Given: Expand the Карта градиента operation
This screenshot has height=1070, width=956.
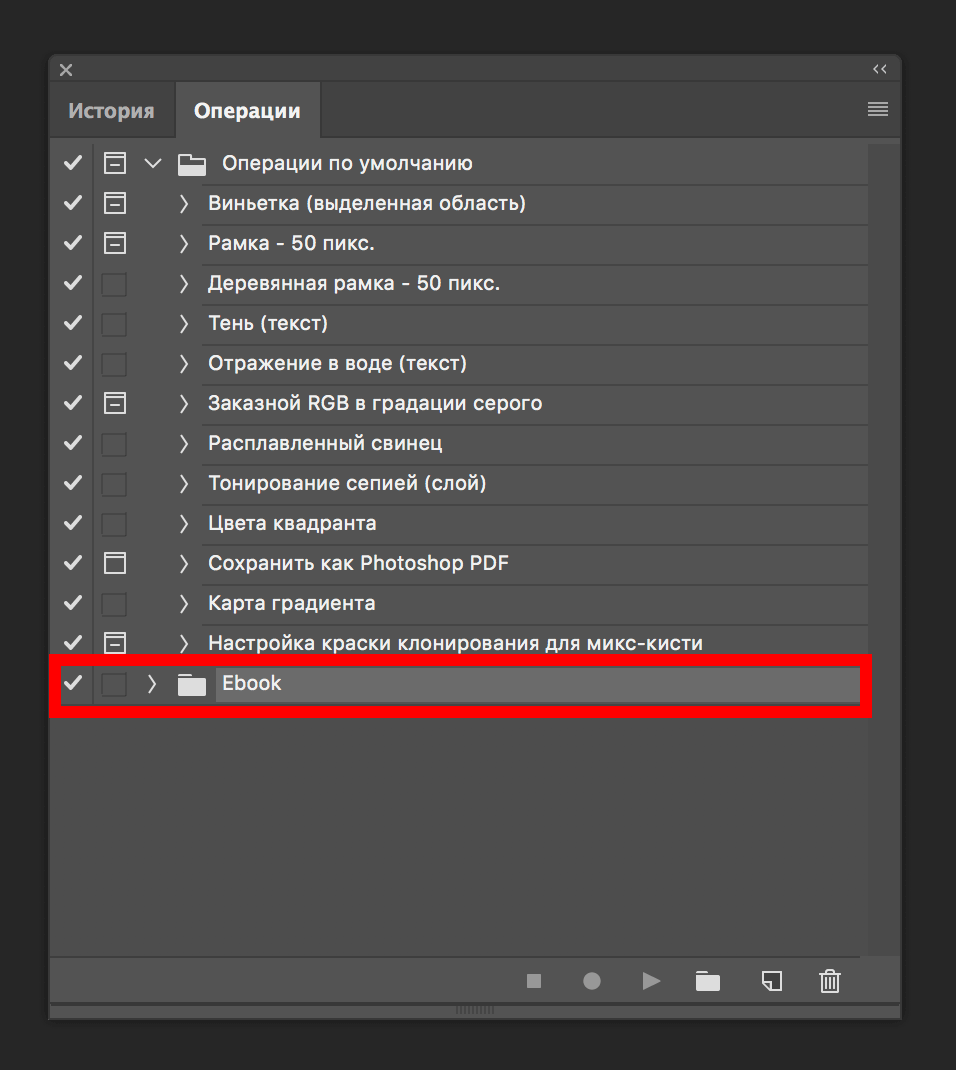Looking at the screenshot, I should tap(183, 603).
